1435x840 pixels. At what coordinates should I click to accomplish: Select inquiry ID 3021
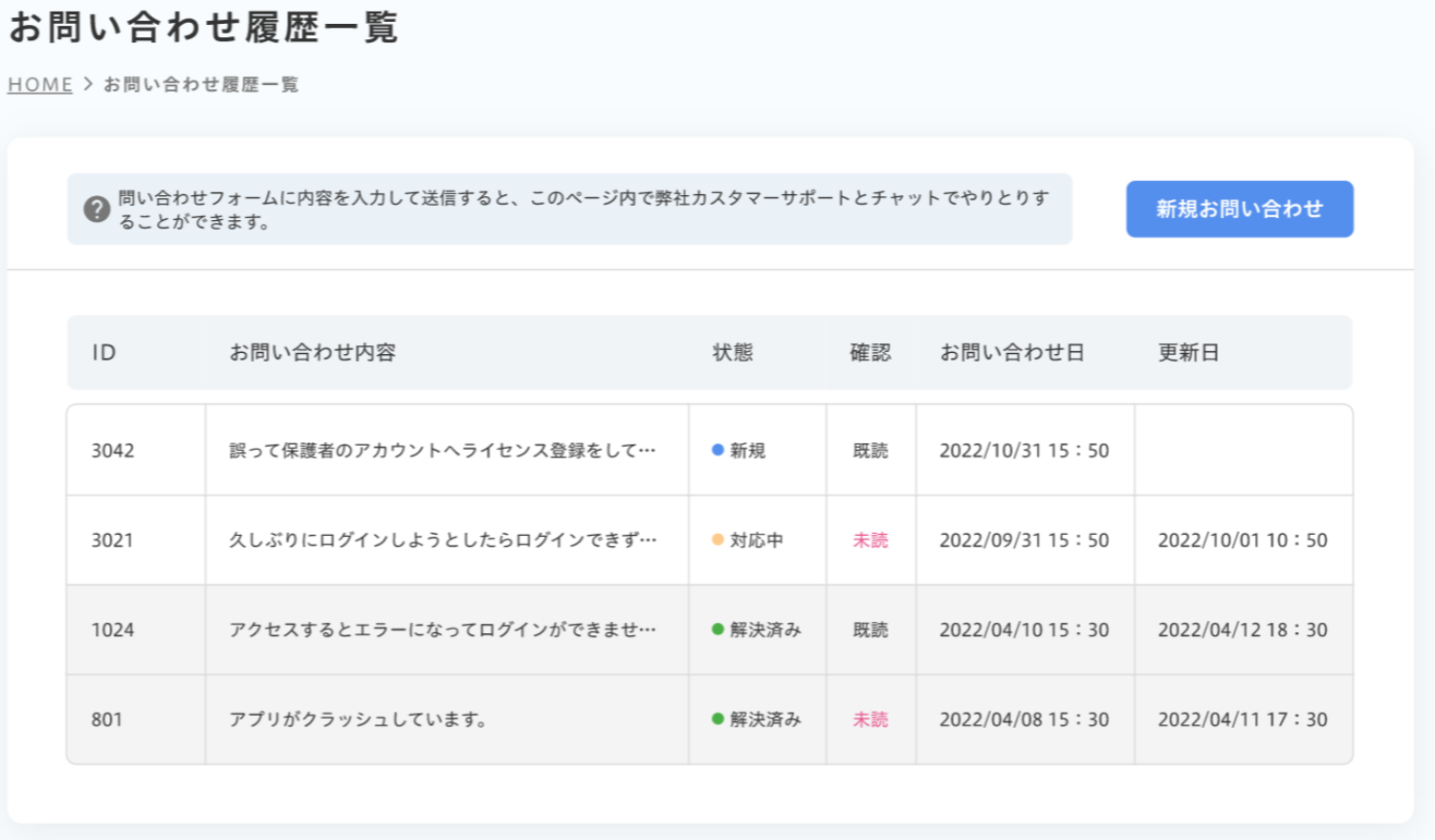112,541
